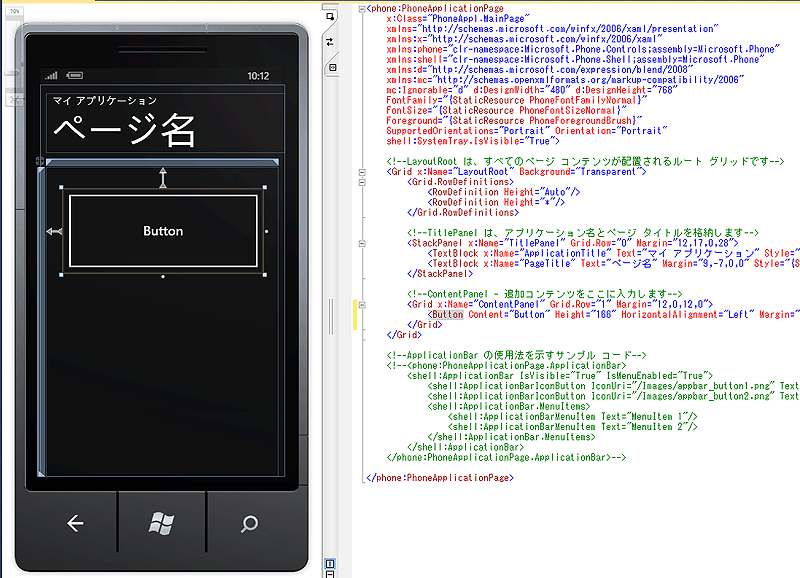Tap the phone's Windows start button

162,523
